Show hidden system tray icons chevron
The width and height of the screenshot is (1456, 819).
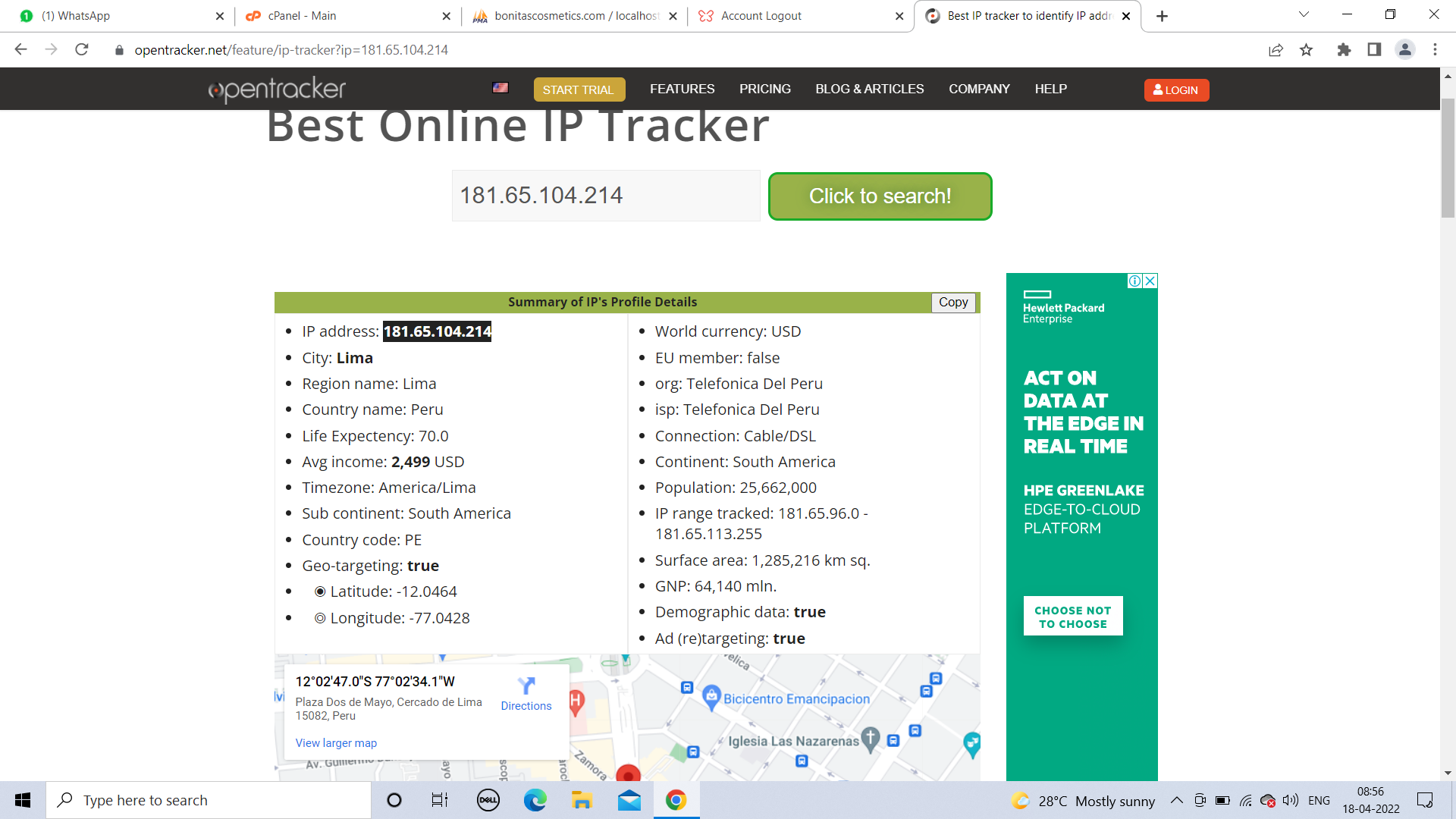pyautogui.click(x=1176, y=800)
